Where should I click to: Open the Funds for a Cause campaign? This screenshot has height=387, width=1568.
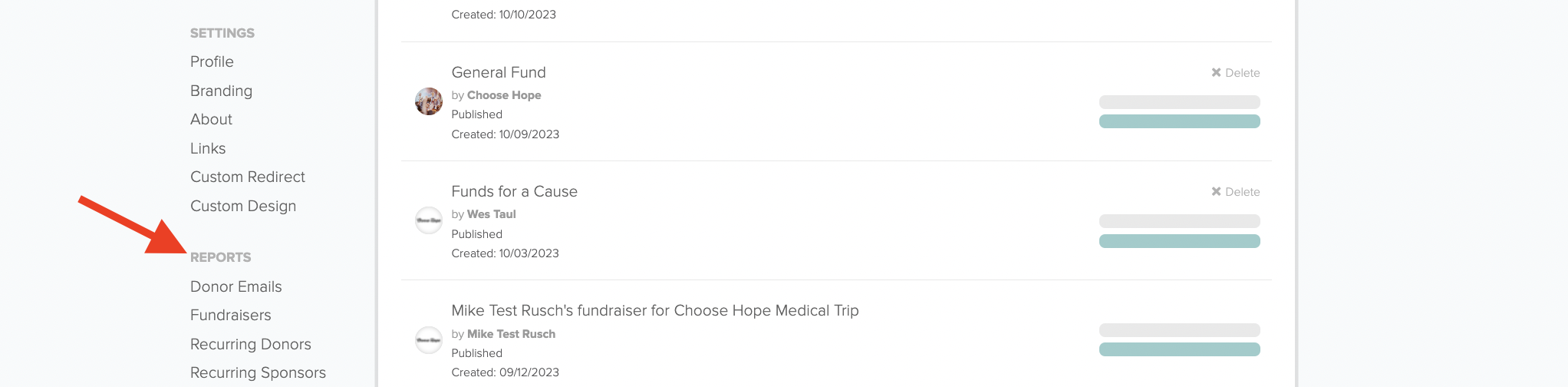click(x=514, y=191)
